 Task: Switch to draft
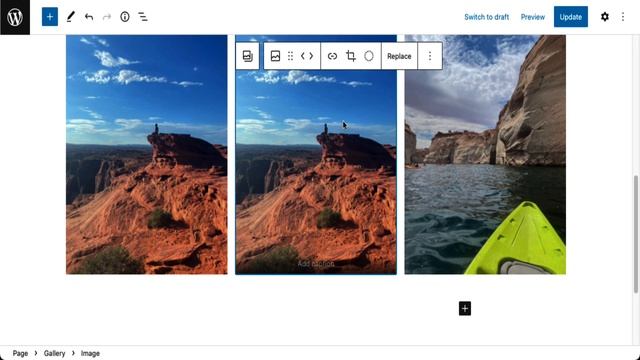pyautogui.click(x=487, y=17)
